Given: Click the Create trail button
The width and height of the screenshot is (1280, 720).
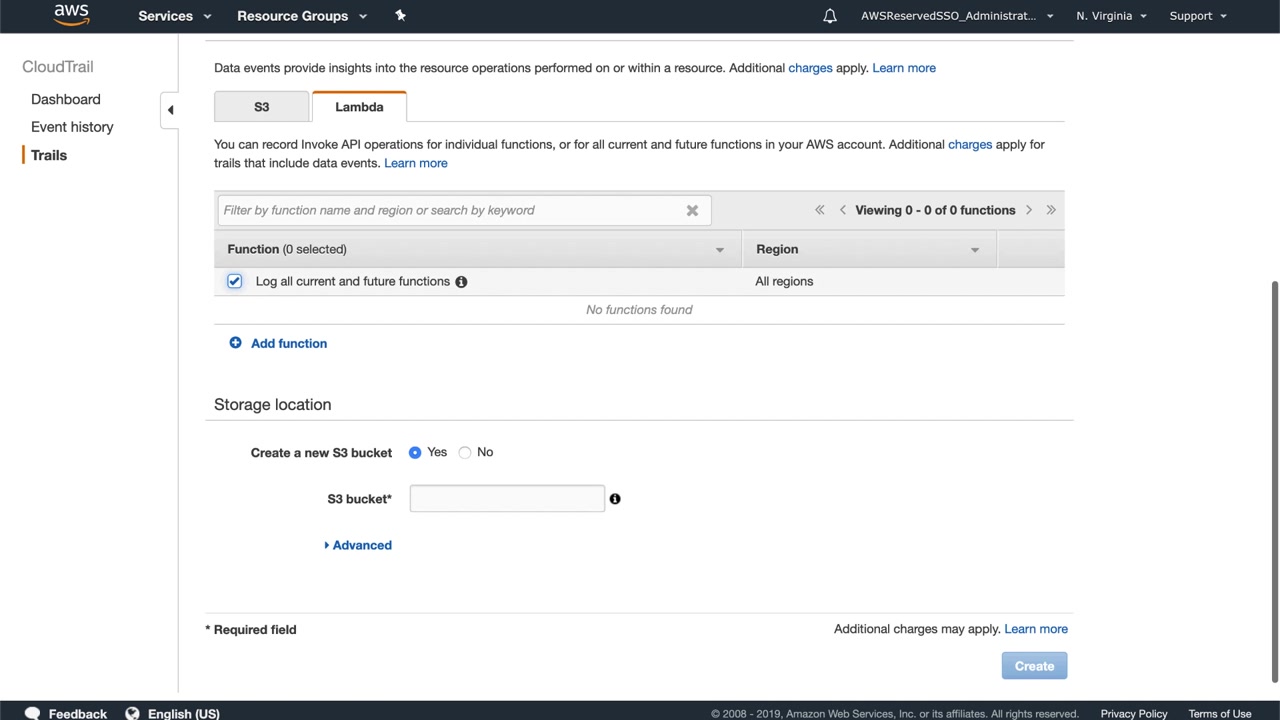Looking at the screenshot, I should click(1034, 666).
